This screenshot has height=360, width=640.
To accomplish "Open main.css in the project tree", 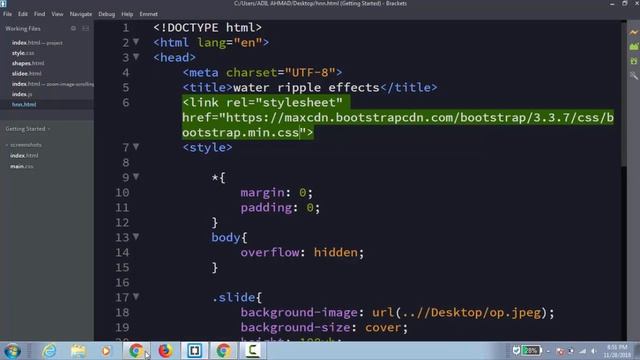I will click(22, 166).
